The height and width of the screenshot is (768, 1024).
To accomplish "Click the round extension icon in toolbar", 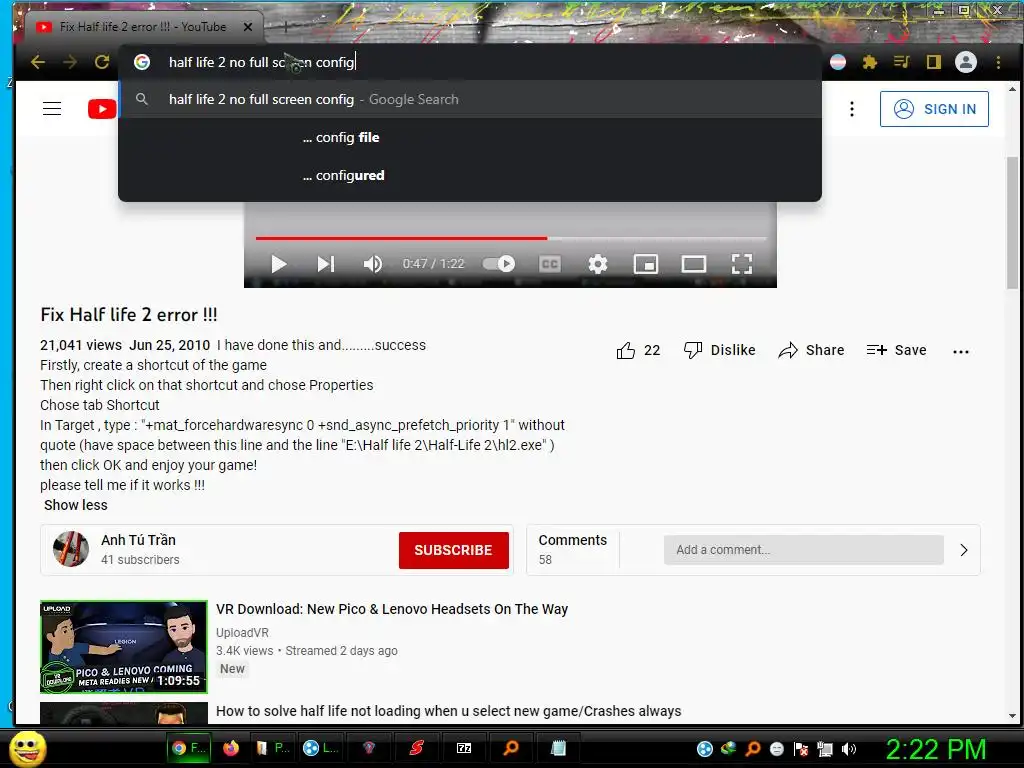I will [838, 62].
